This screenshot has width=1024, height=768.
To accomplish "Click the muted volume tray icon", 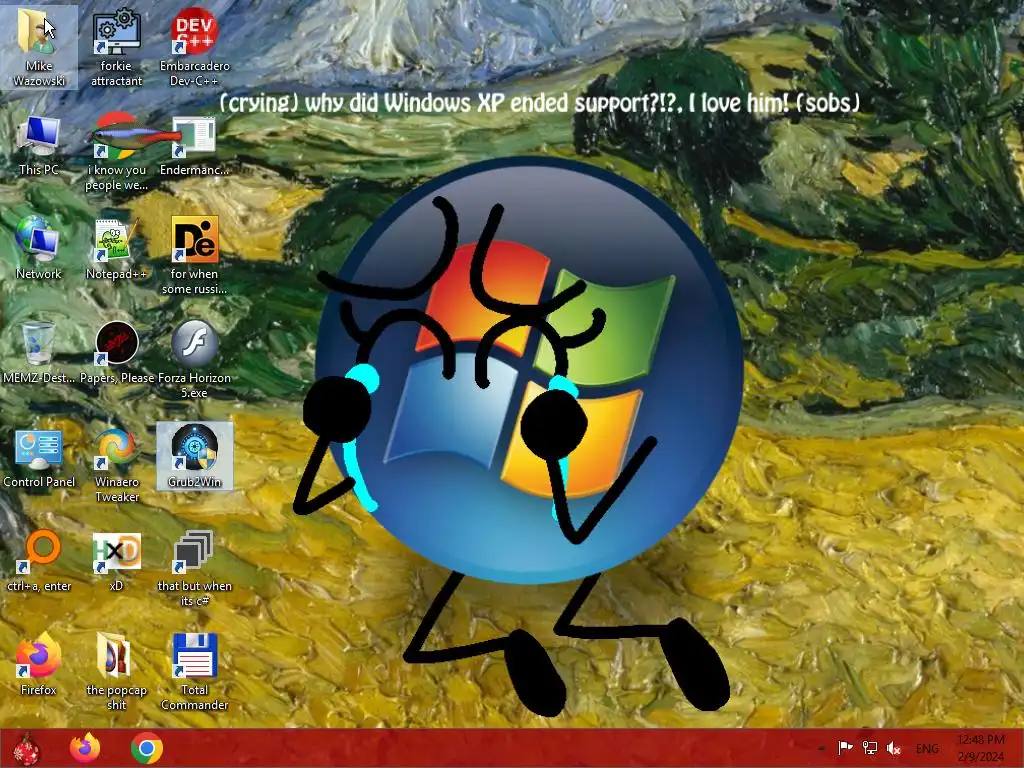I will [894, 748].
